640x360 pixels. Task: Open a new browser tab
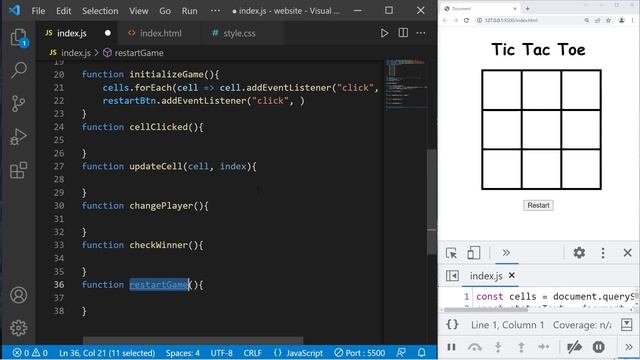click(x=527, y=8)
